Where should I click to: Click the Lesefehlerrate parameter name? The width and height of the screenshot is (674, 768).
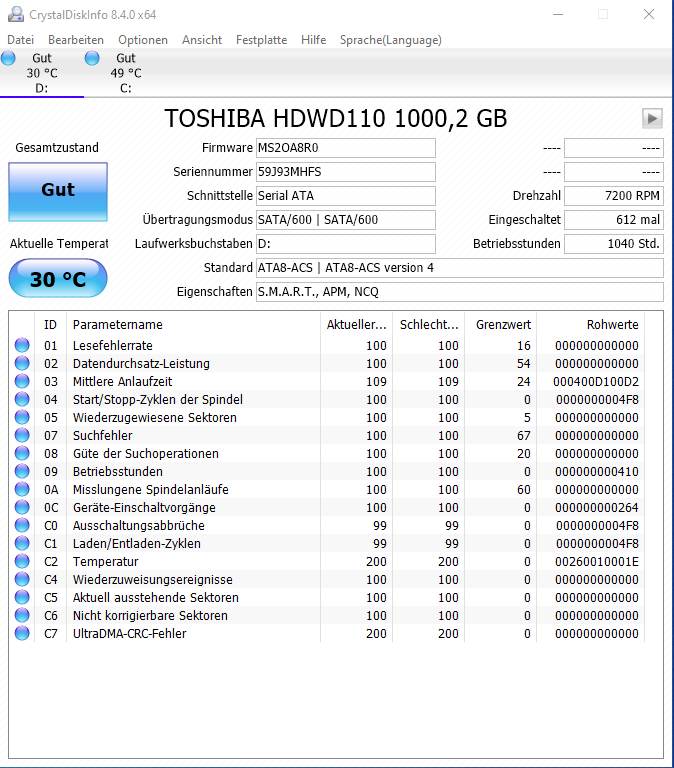[x=113, y=346]
